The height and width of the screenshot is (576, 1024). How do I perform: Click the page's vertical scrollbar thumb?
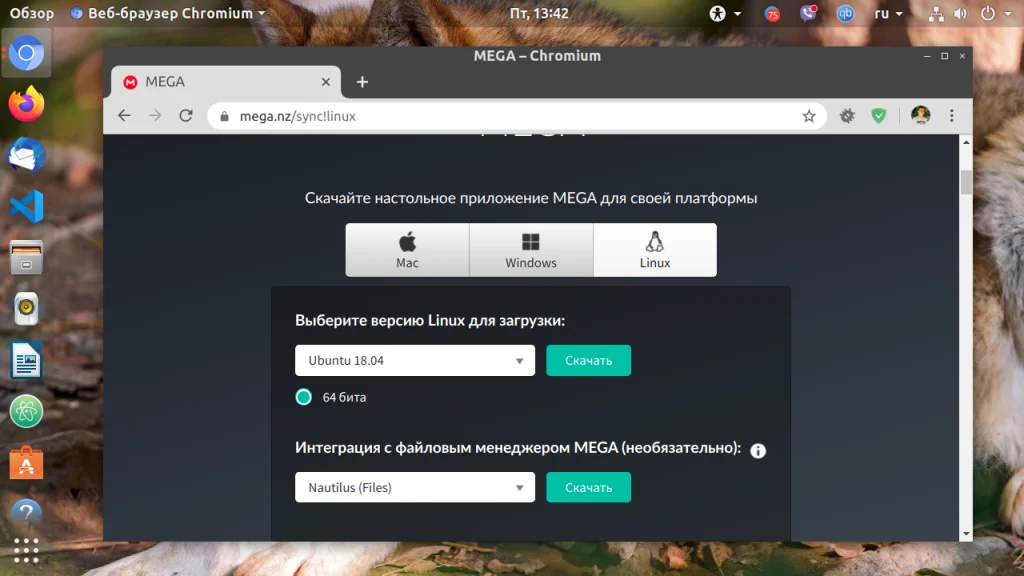(966, 182)
